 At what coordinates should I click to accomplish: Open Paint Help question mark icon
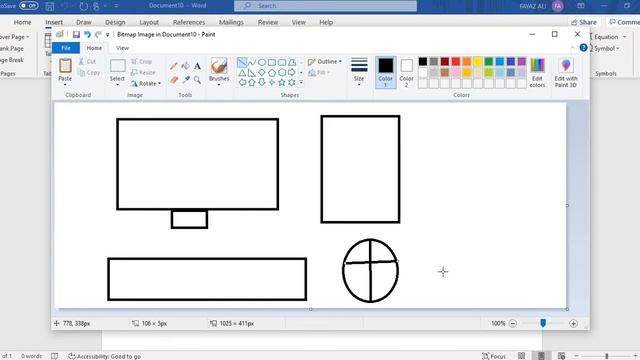click(584, 48)
